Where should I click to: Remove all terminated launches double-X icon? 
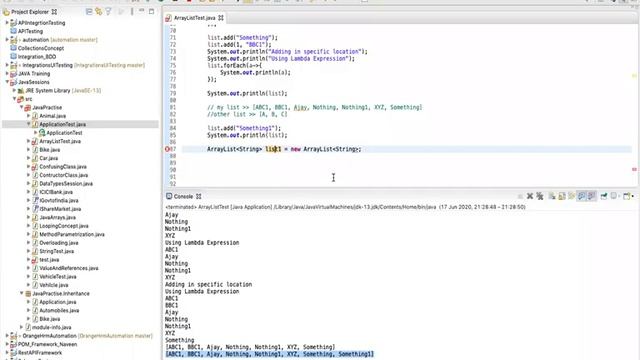point(540,196)
